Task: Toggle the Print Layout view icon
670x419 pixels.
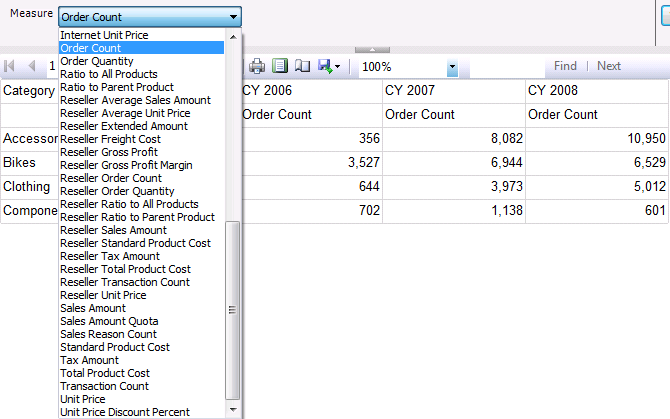Action: (280, 66)
